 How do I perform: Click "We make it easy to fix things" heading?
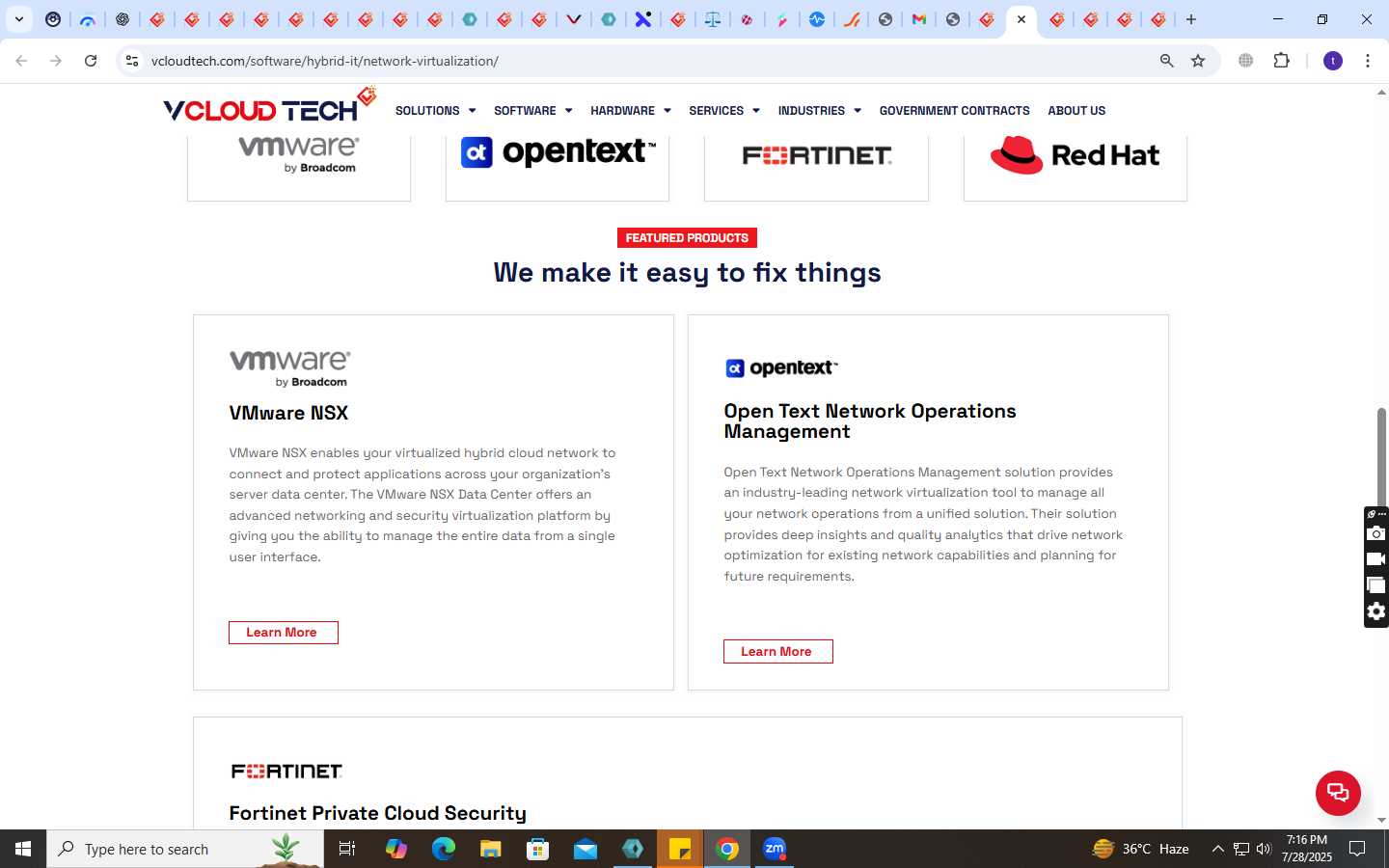coord(687,273)
